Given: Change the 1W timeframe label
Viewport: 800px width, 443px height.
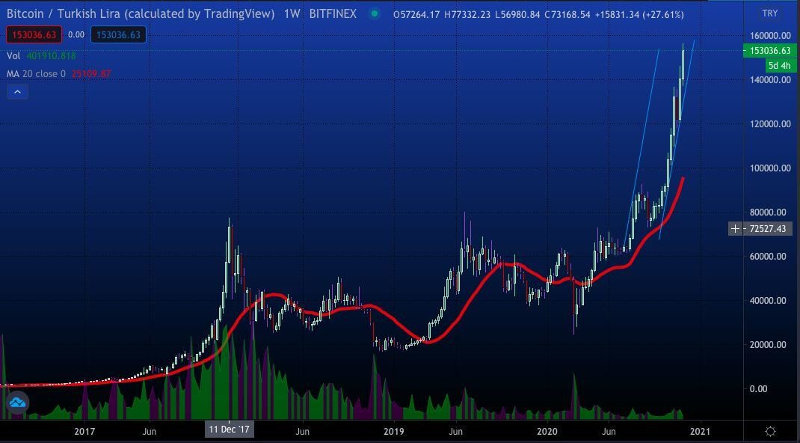Looking at the screenshot, I should pyautogui.click(x=292, y=14).
